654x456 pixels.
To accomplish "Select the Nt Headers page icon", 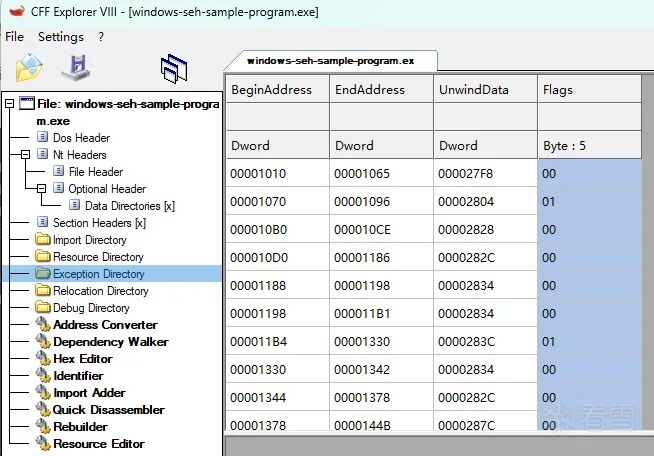I will (x=43, y=154).
